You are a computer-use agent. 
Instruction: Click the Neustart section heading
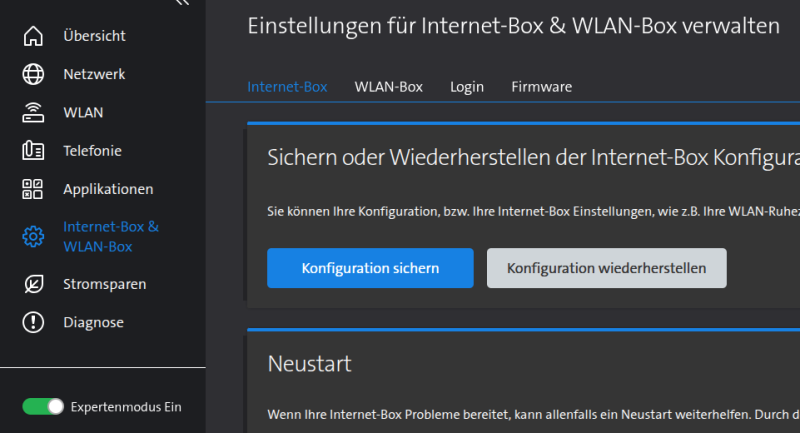pyautogui.click(x=309, y=363)
